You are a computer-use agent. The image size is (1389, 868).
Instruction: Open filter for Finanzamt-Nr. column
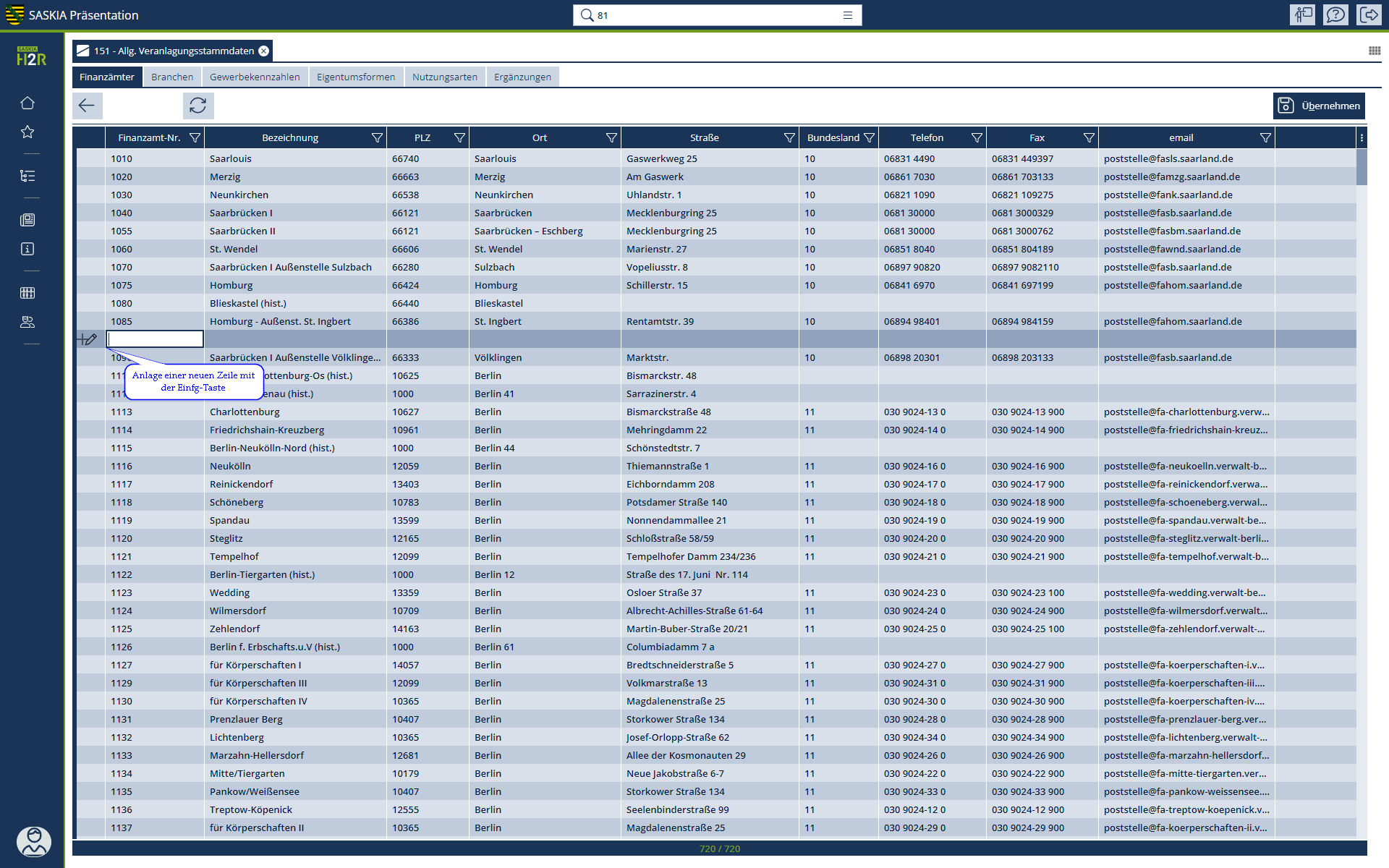pyautogui.click(x=195, y=137)
